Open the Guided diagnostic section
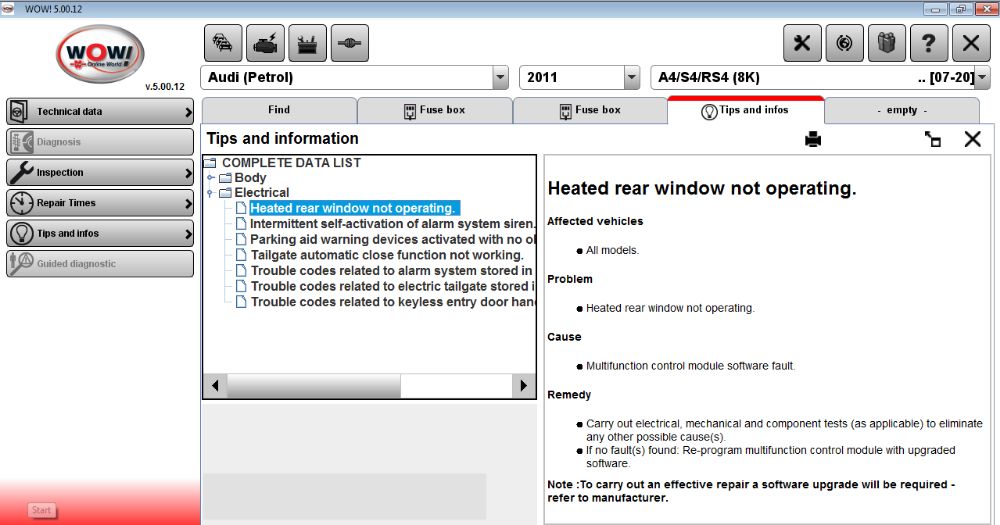The height and width of the screenshot is (525, 1000). point(100,263)
